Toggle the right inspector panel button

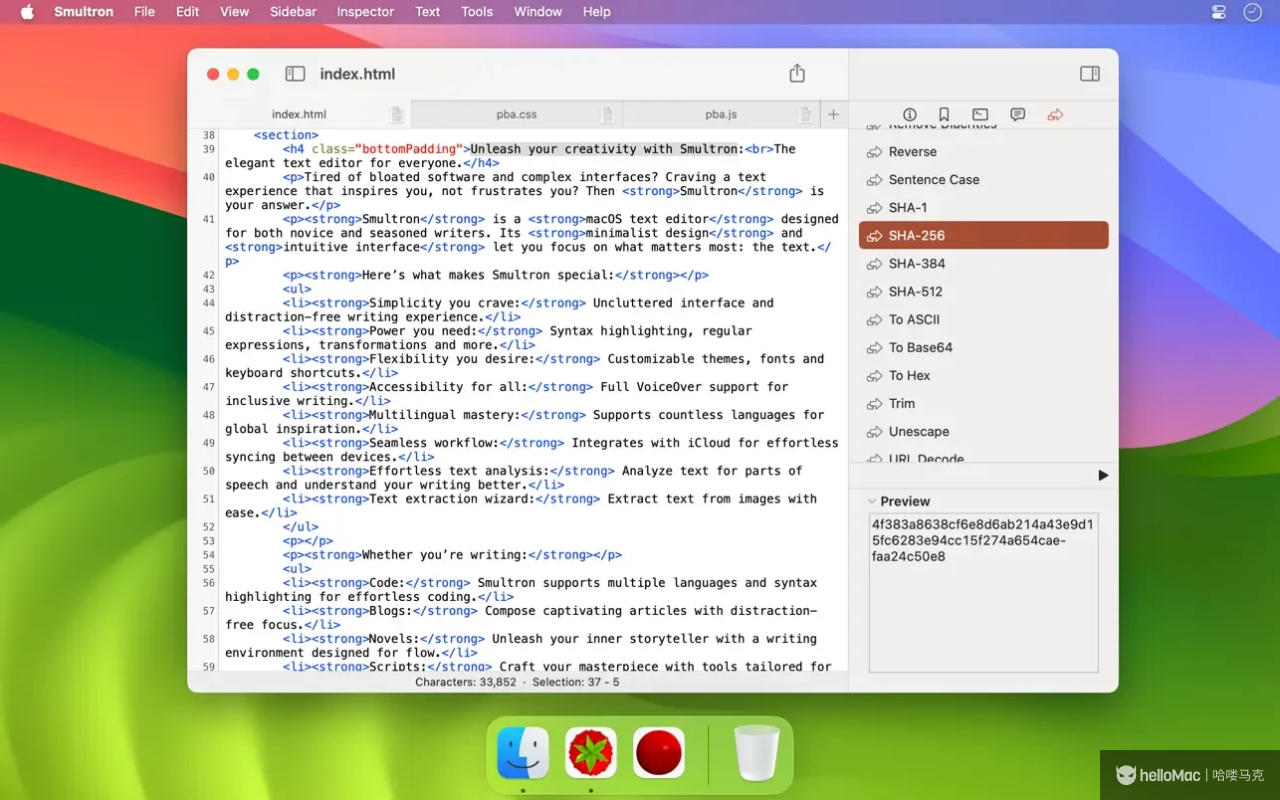click(1090, 74)
